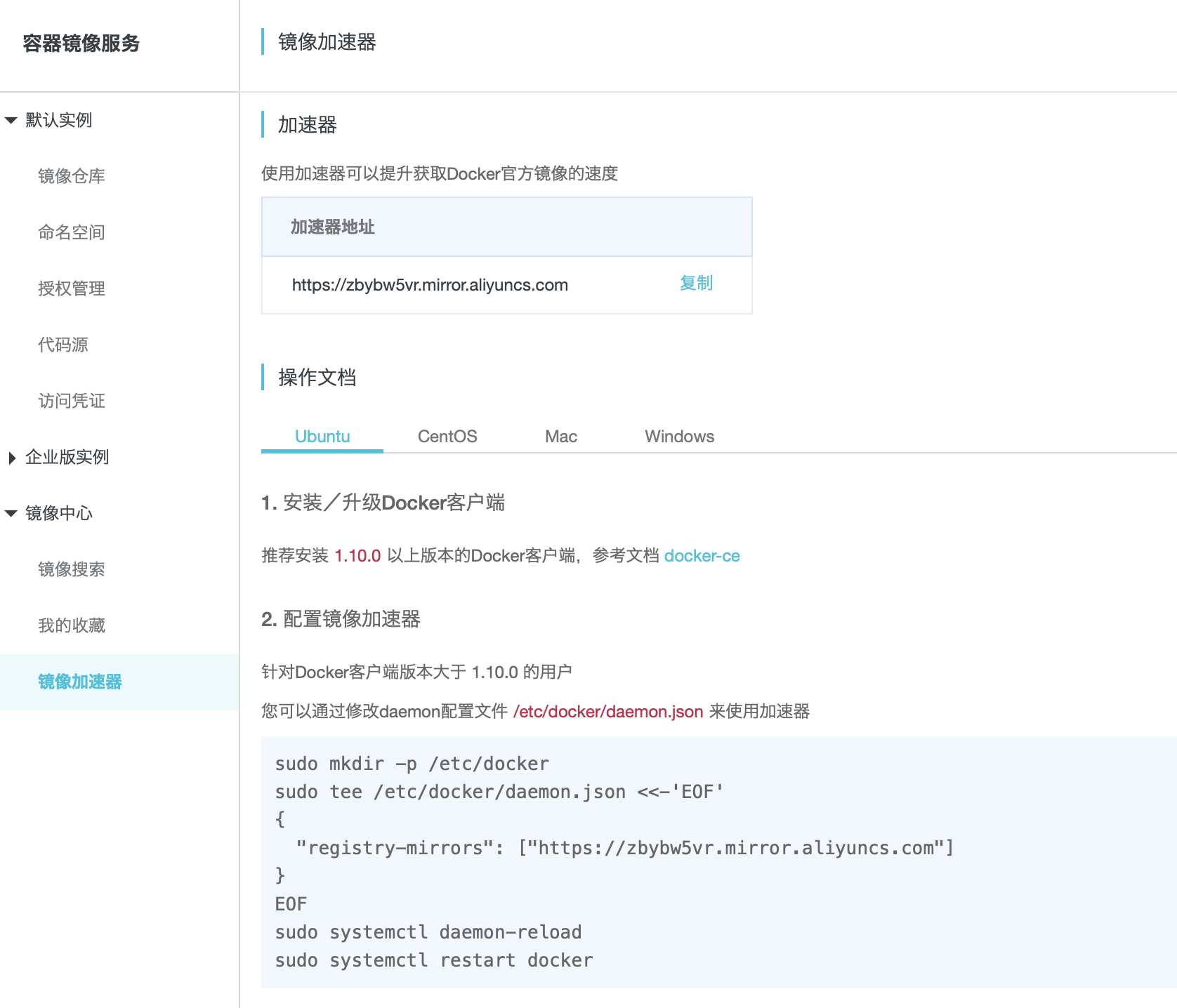Click the 镜像加速器 page heading
The width and height of the screenshot is (1177, 1008).
click(327, 42)
